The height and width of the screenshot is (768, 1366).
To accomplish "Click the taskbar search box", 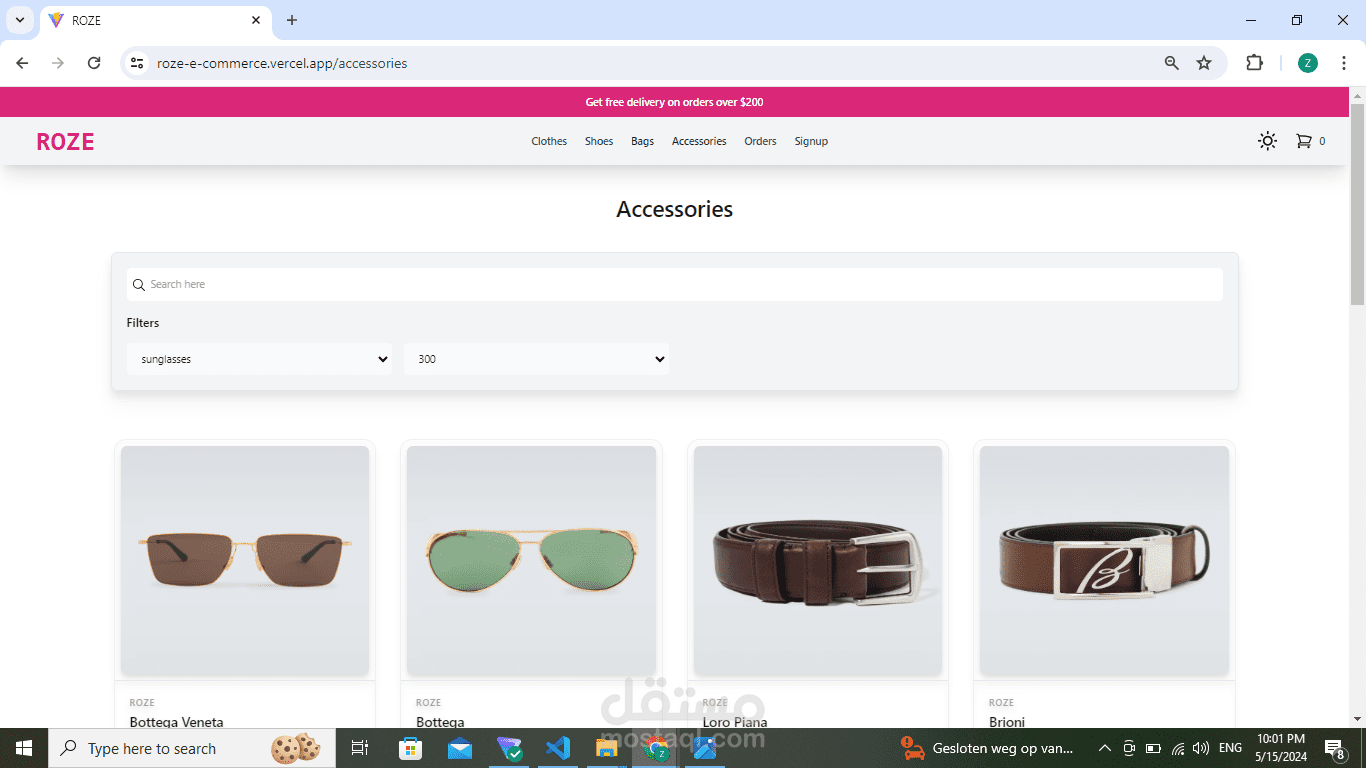I will [x=192, y=748].
